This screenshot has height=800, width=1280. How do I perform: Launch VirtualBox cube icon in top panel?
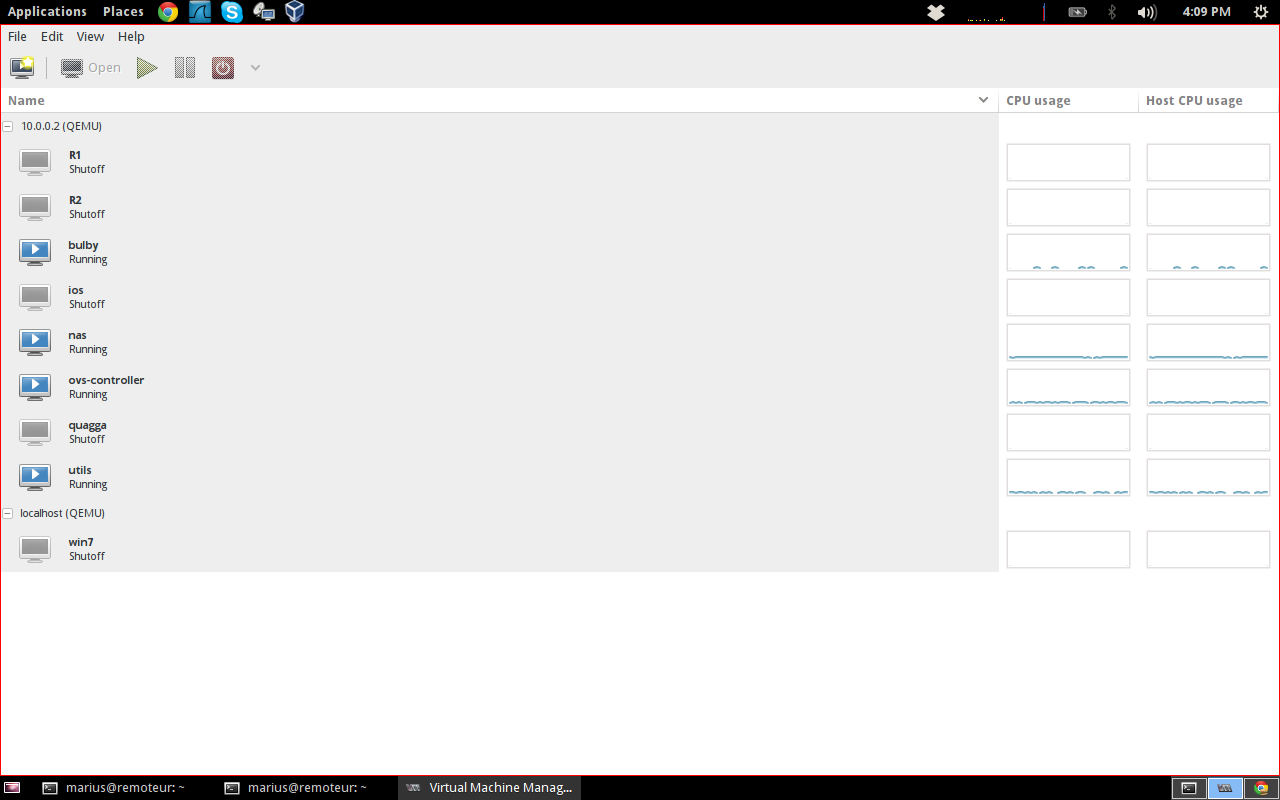point(294,12)
